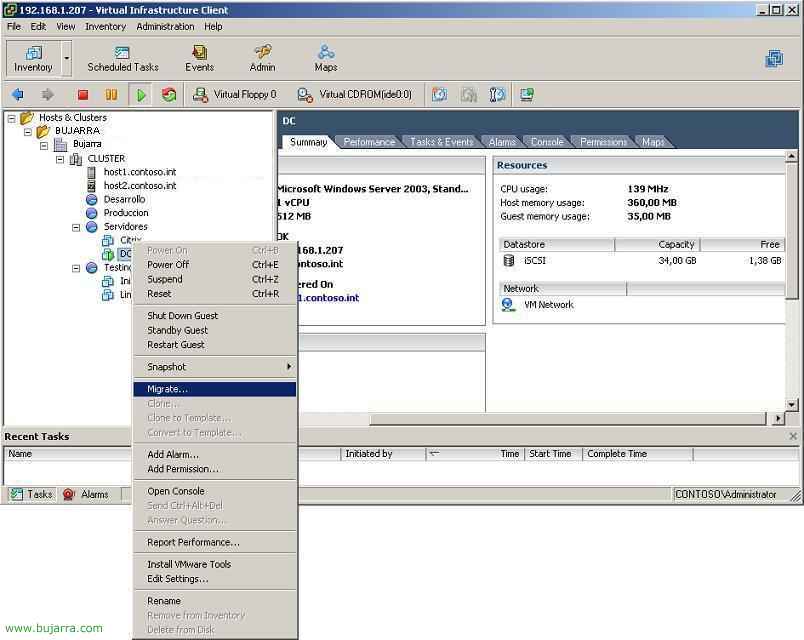Collapse the Servidores resource pool

[x=76, y=227]
